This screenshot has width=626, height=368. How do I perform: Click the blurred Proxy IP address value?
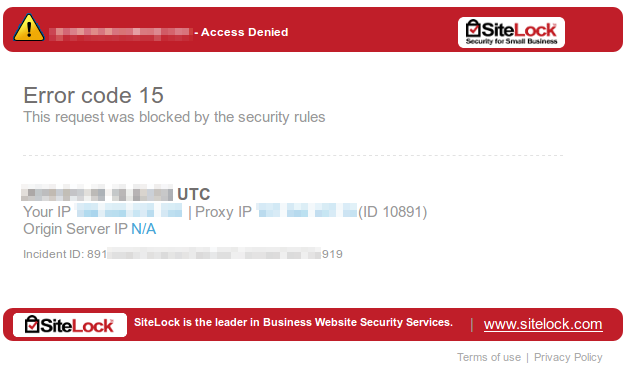click(306, 210)
